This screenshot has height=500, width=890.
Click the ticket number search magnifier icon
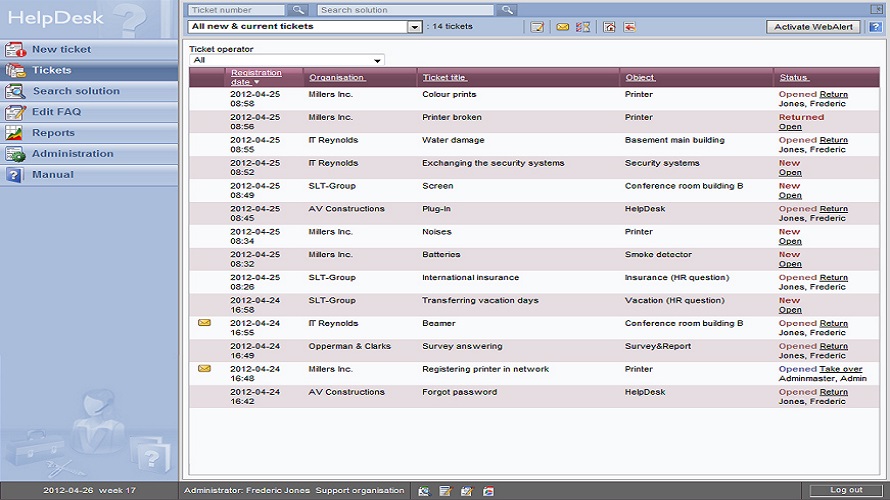297,10
